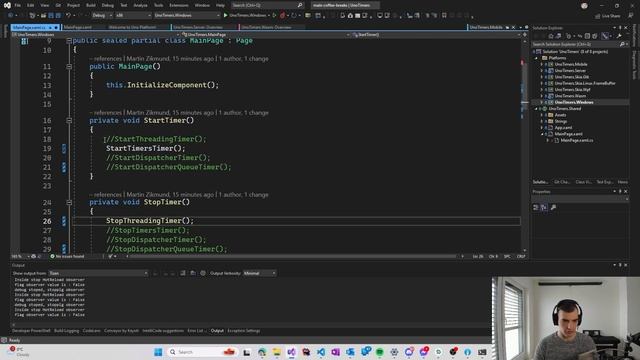Expand the UnoTimers.Mobile project node
The height and width of the screenshot is (360, 640).
542,64
